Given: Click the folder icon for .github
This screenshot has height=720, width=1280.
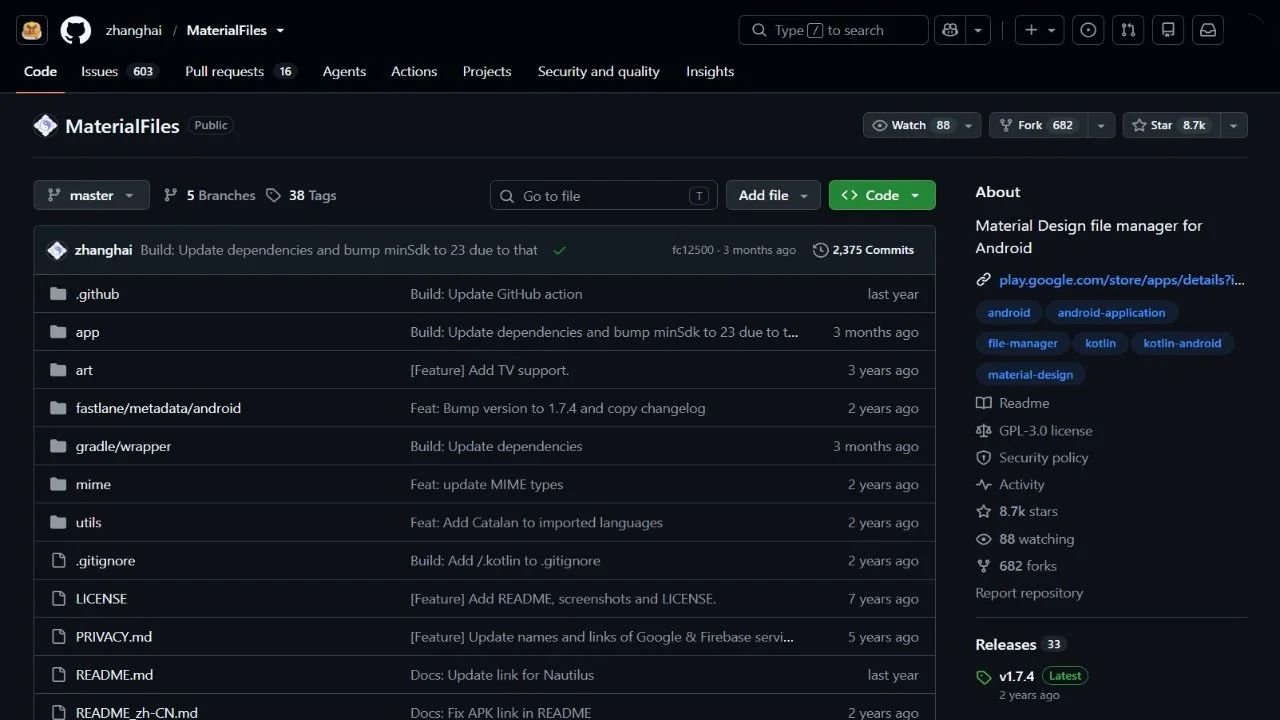Looking at the screenshot, I should 58,294.
